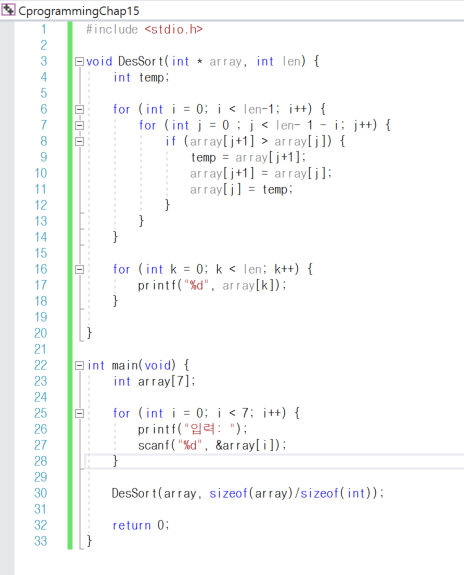This screenshot has height=575, width=464.
Task: Click the printf("%d", array[k]) statement
Action: coord(212,285)
